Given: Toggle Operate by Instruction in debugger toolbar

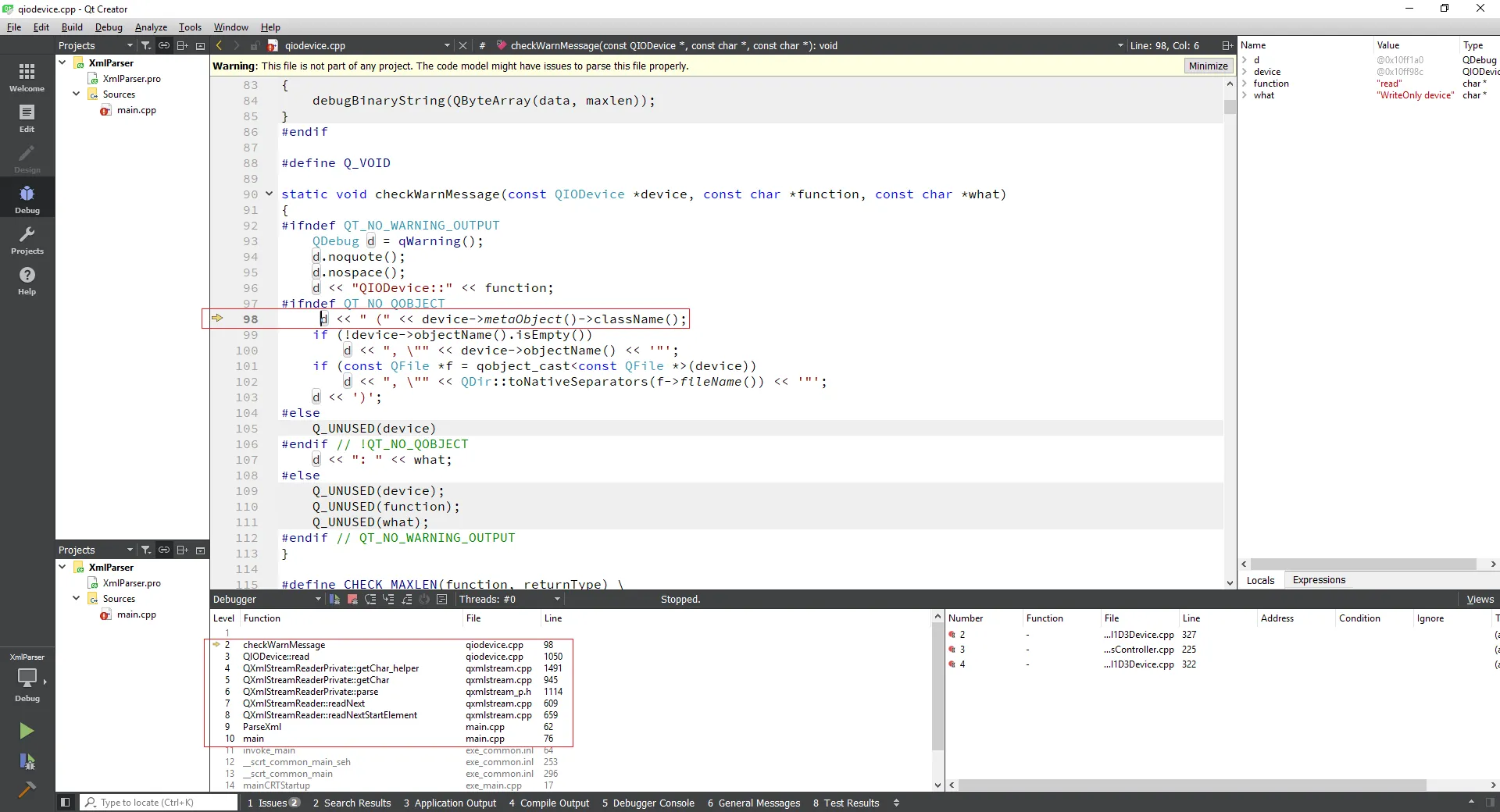Looking at the screenshot, I should pos(441,600).
